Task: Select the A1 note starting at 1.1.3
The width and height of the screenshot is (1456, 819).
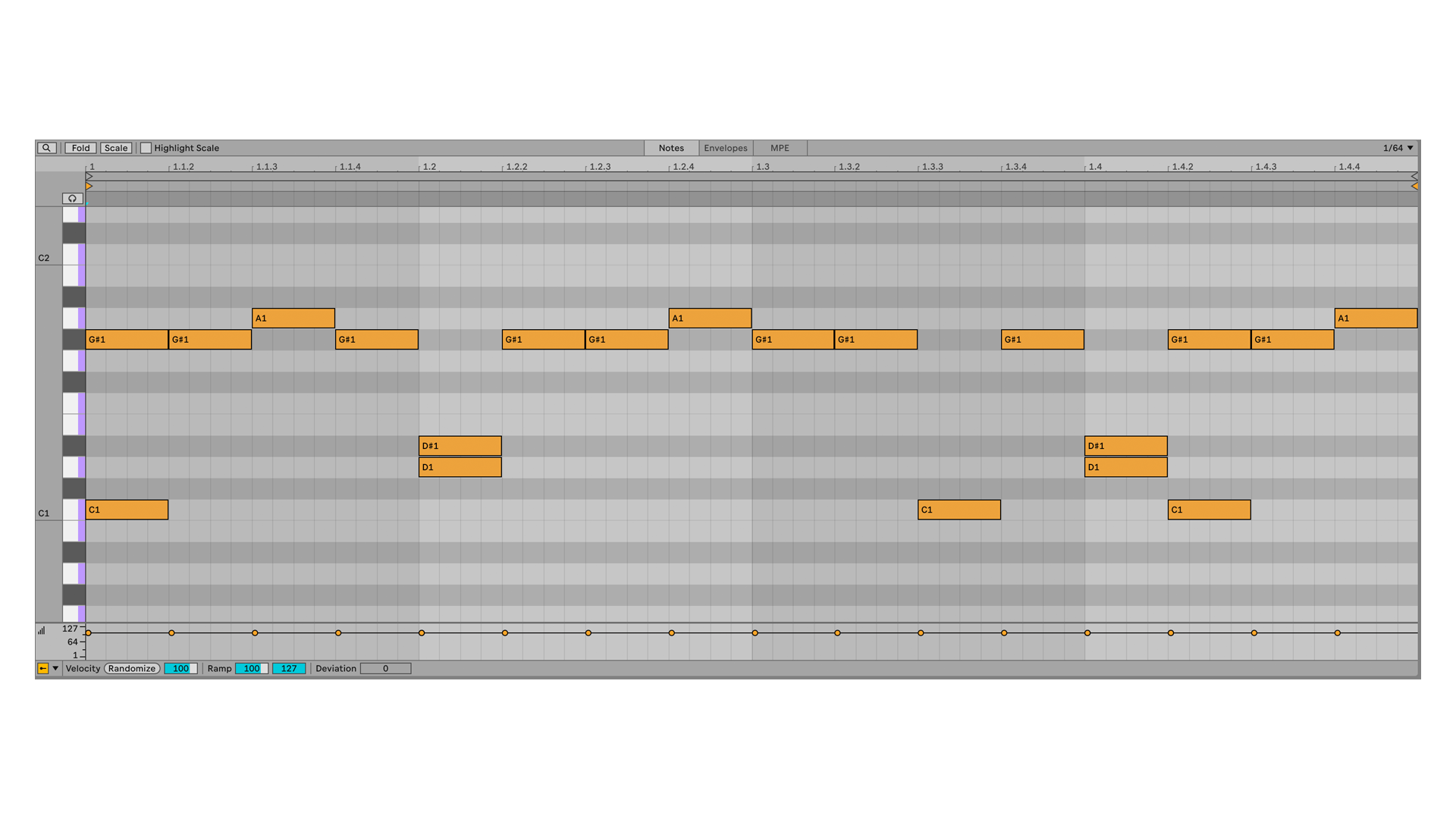Action: (293, 318)
